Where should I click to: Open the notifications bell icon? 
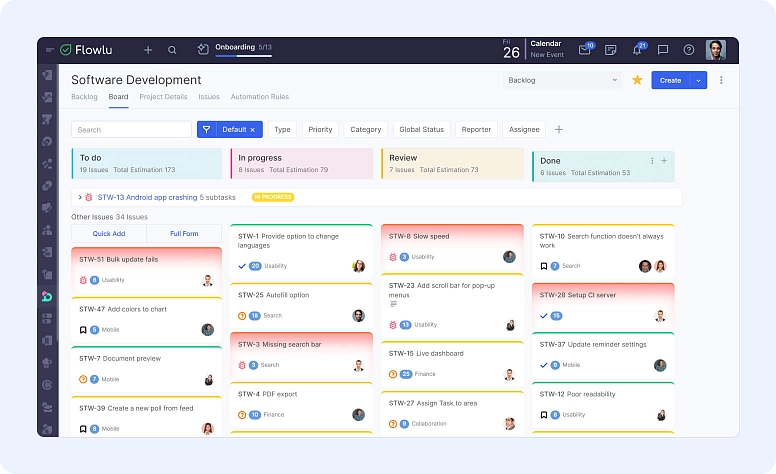tap(637, 50)
